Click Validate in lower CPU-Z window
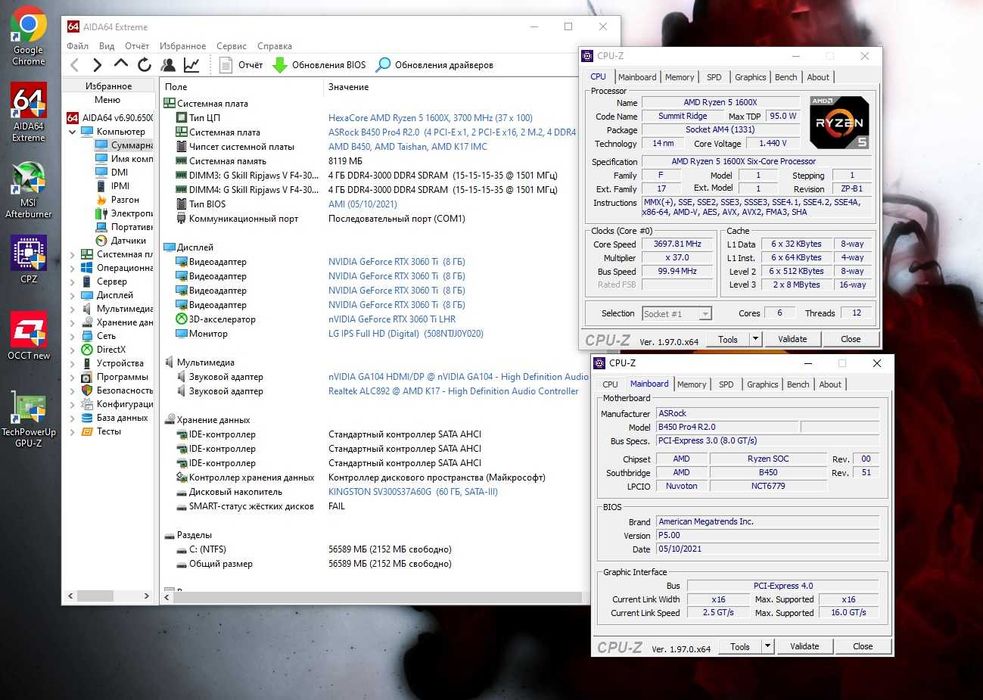Viewport: 983px width, 700px height. [x=804, y=646]
